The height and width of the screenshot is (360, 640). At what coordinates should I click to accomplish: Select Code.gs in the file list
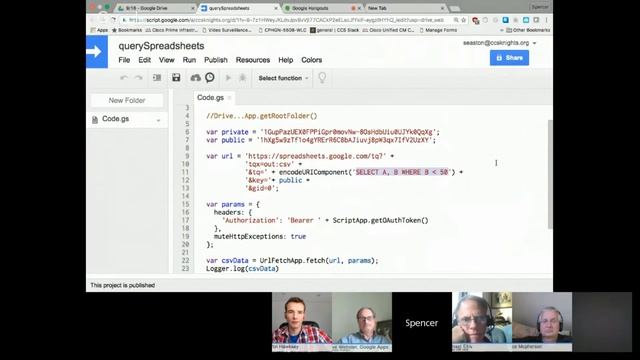[127, 119]
